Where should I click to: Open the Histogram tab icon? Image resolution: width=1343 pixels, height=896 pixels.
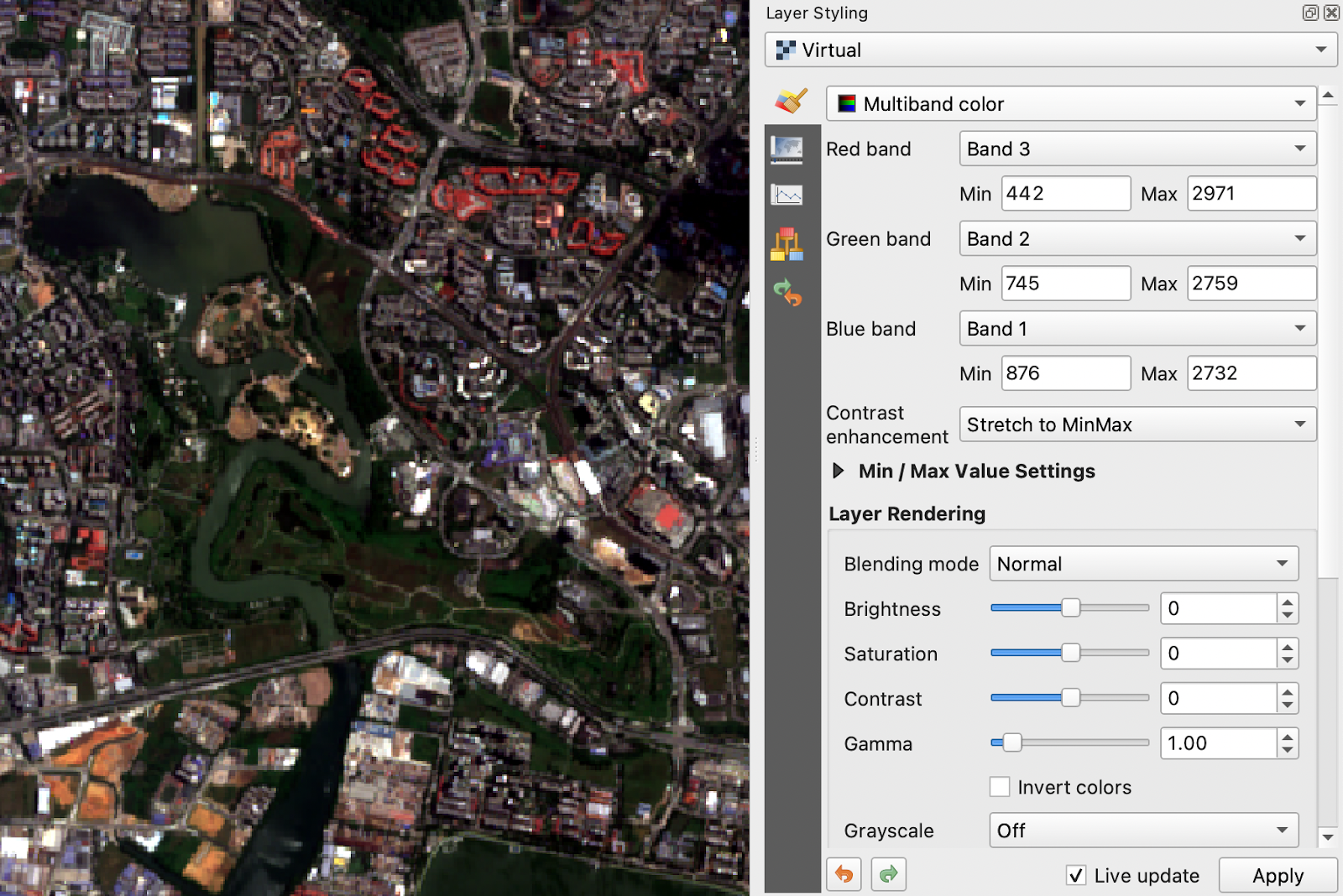pyautogui.click(x=786, y=195)
